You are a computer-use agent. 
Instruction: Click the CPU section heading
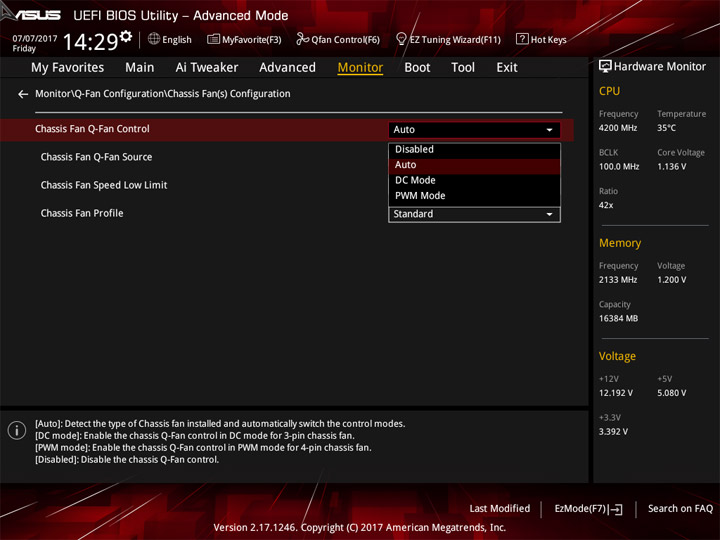609,91
